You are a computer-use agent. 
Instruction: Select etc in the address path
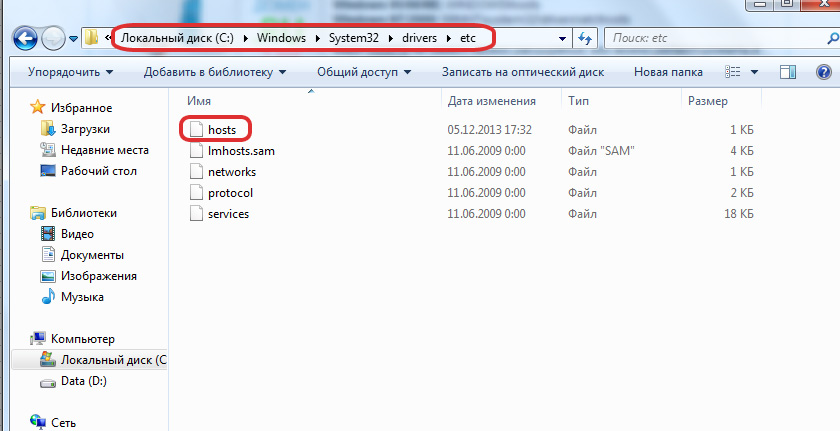point(468,38)
